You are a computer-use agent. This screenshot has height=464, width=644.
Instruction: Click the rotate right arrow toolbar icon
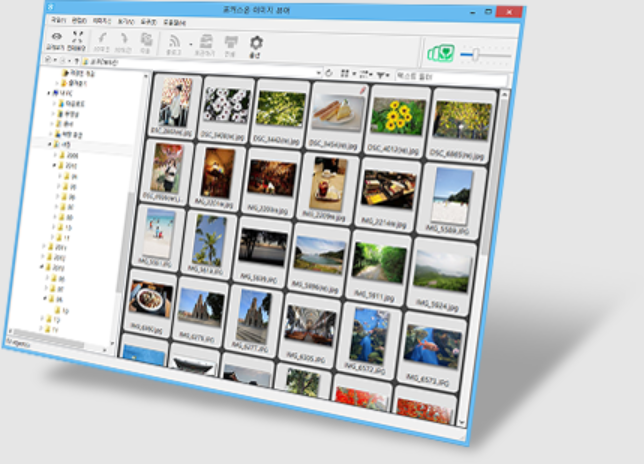click(124, 39)
